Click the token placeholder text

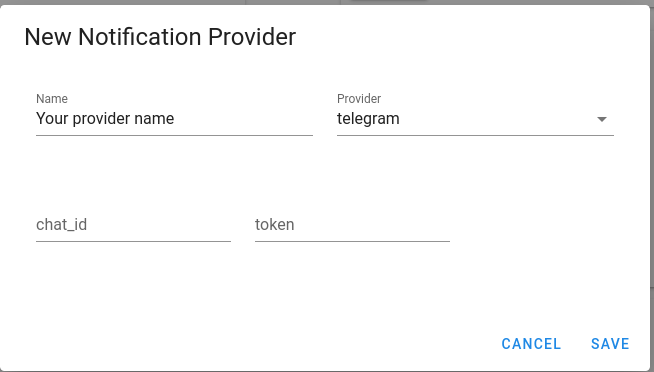[274, 225]
